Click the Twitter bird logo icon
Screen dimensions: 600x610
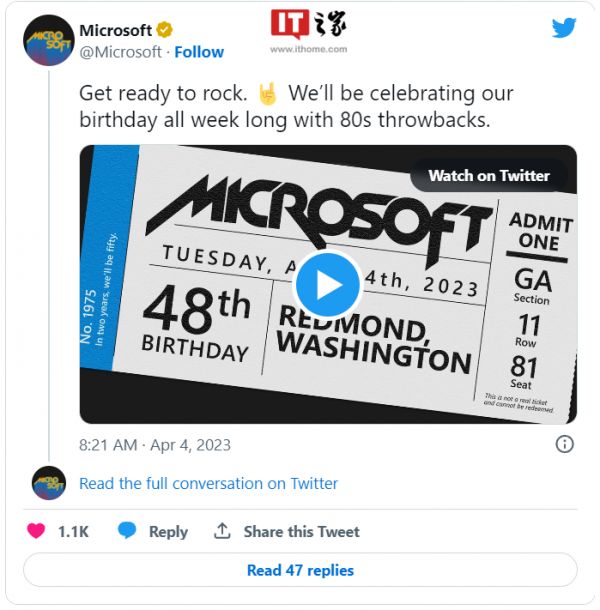(564, 28)
